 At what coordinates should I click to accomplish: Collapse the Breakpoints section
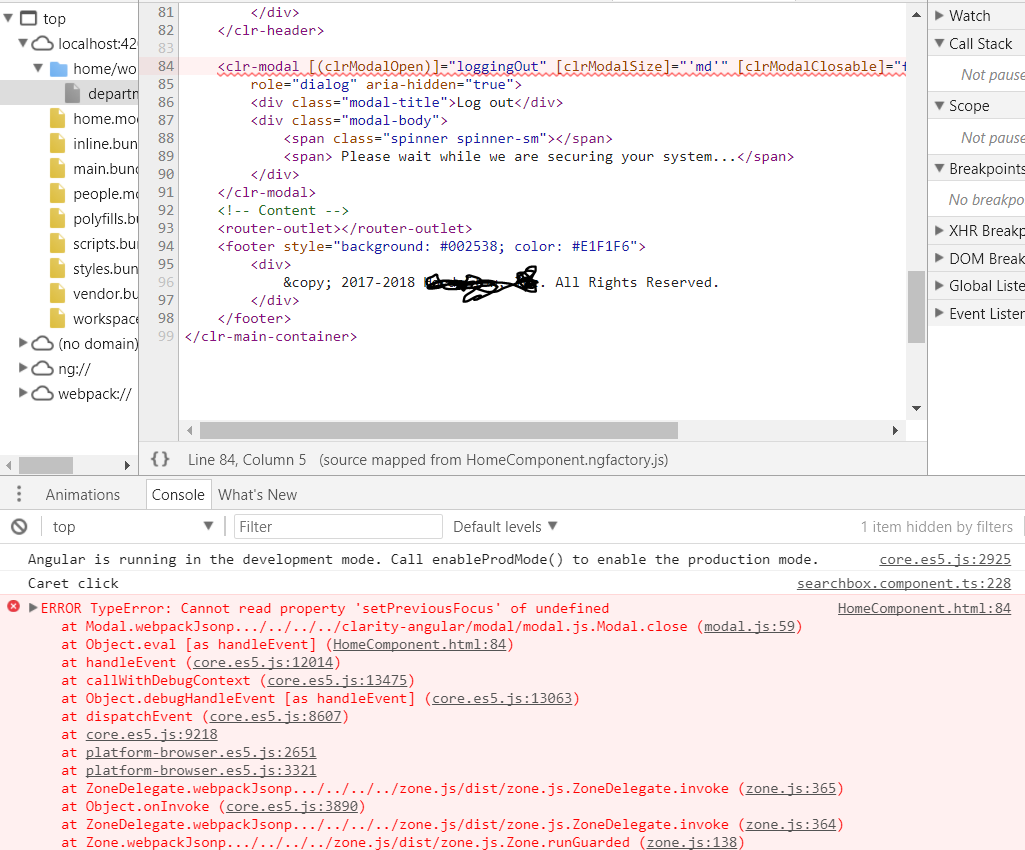tap(939, 168)
